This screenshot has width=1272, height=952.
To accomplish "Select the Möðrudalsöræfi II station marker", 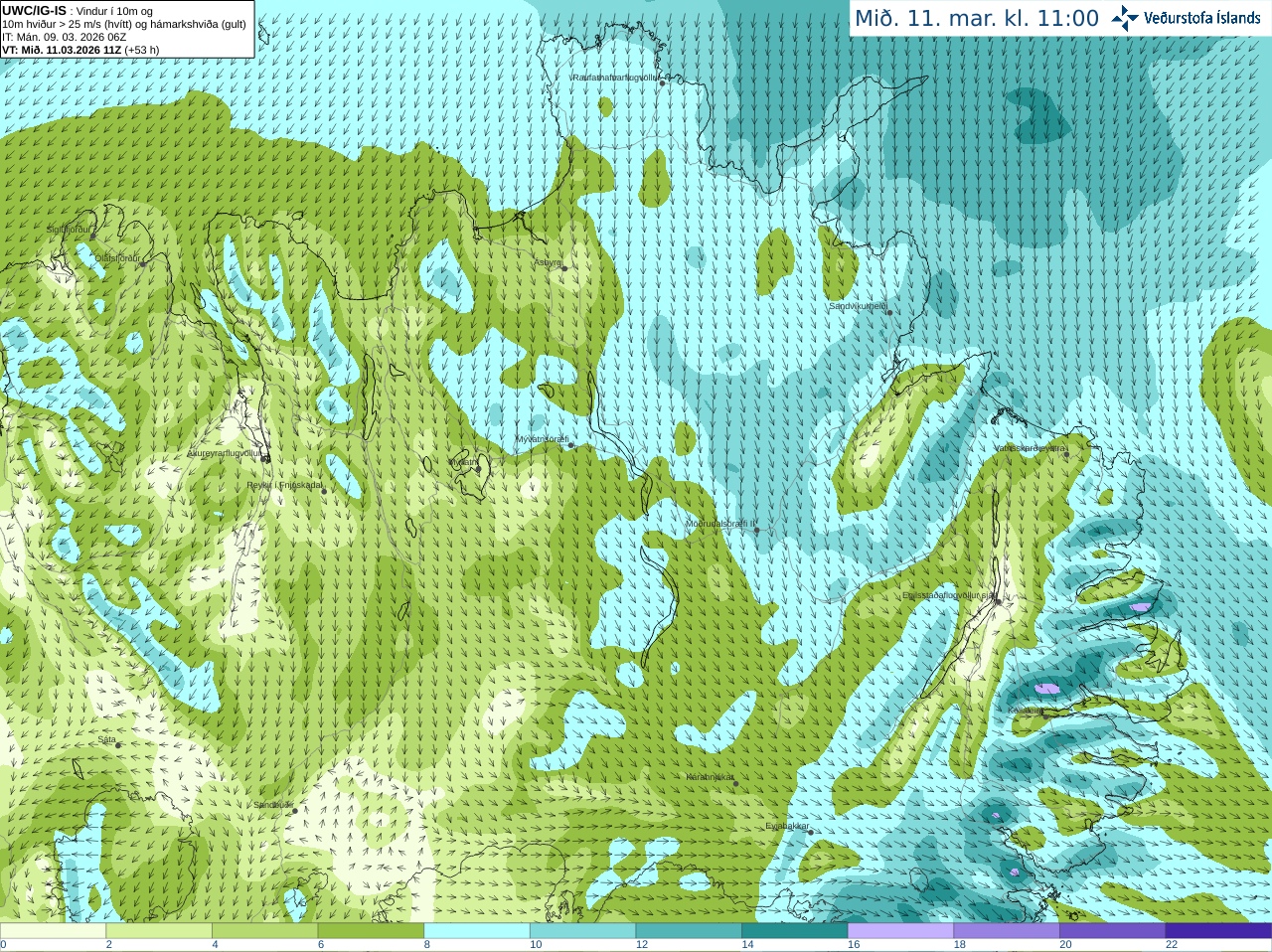I will click(756, 530).
